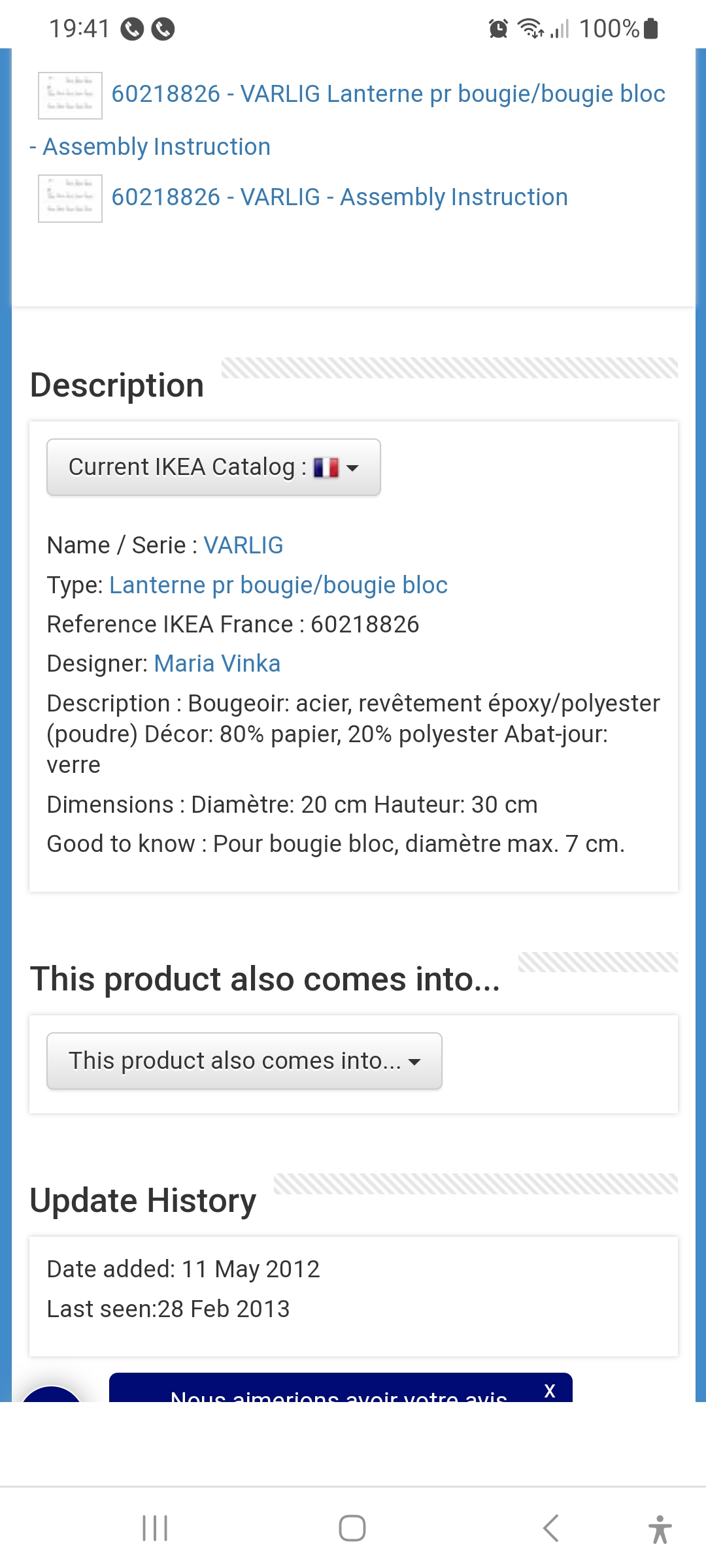Screen dimensions: 706x1568
Task: Open the VARLIG series link
Action: [243, 545]
